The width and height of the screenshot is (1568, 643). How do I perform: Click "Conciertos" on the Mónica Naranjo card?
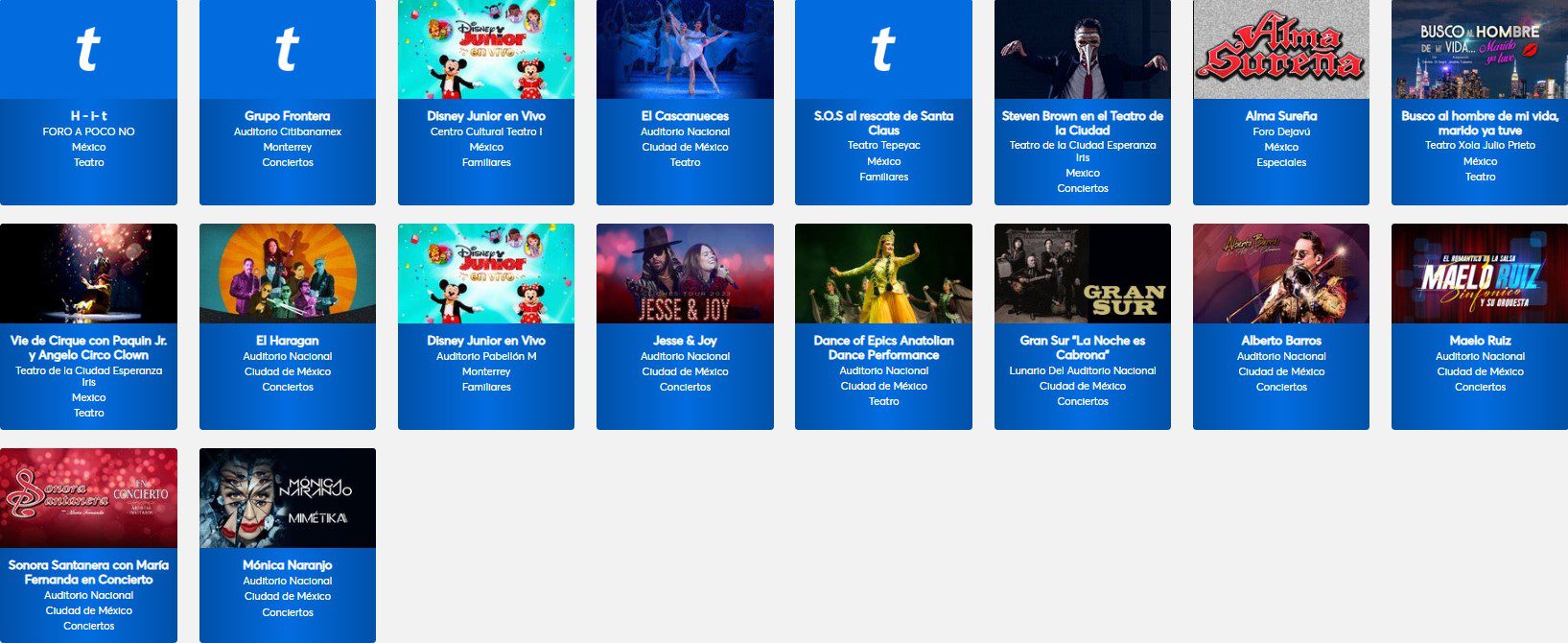click(x=288, y=611)
